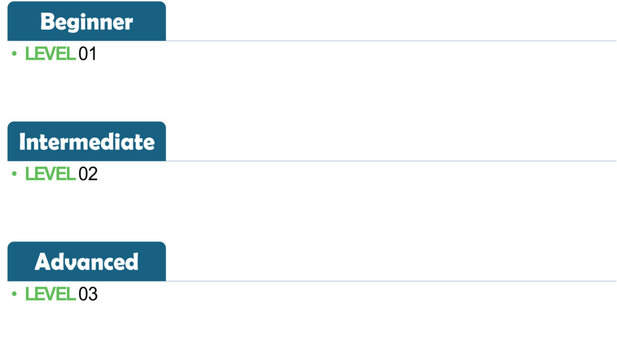Click the green bullet before LEVEL 03
Viewport: 617px width, 360px height.
click(15, 294)
